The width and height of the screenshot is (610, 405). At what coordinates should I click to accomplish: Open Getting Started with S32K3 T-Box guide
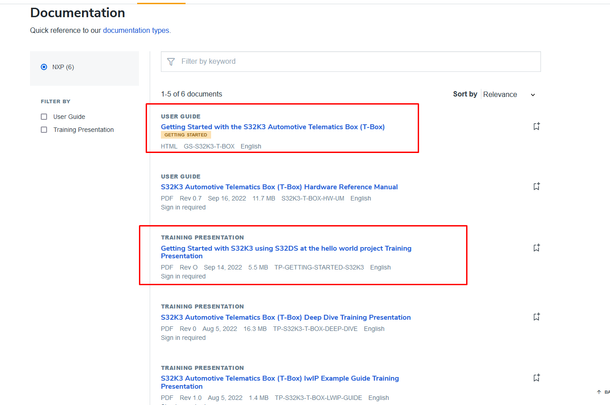[x=272, y=127]
